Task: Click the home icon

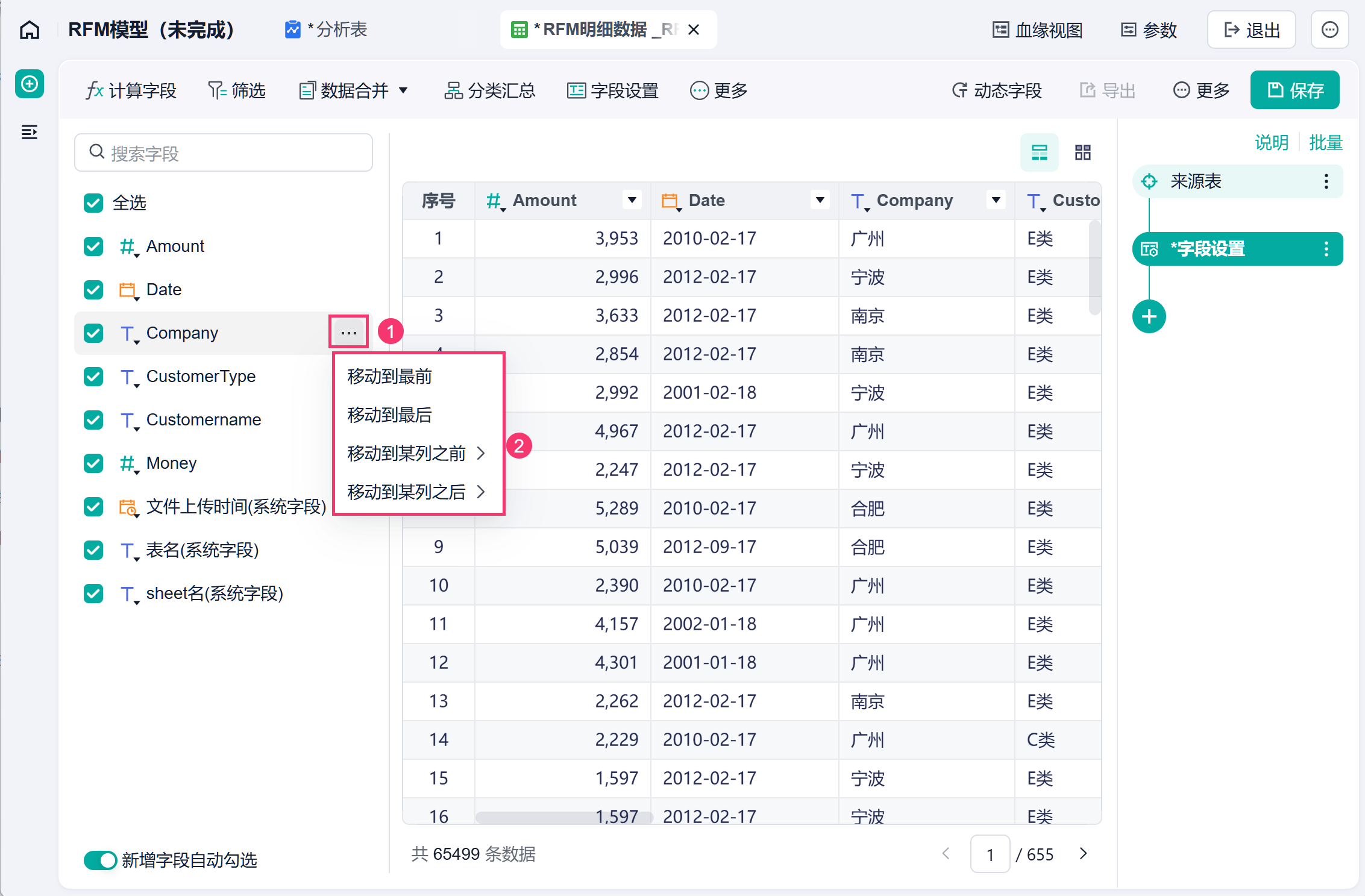Action: point(30,30)
